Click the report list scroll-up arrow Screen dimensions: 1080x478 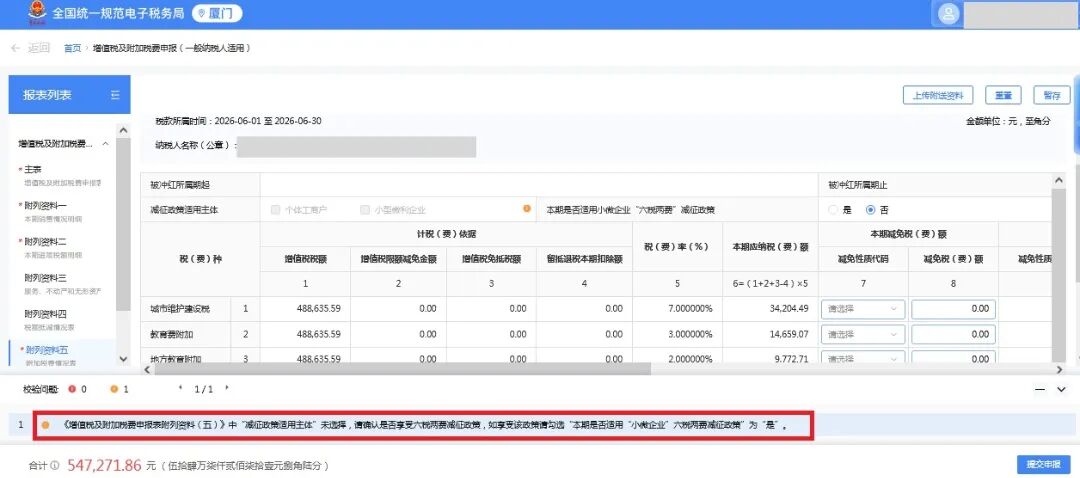point(123,130)
